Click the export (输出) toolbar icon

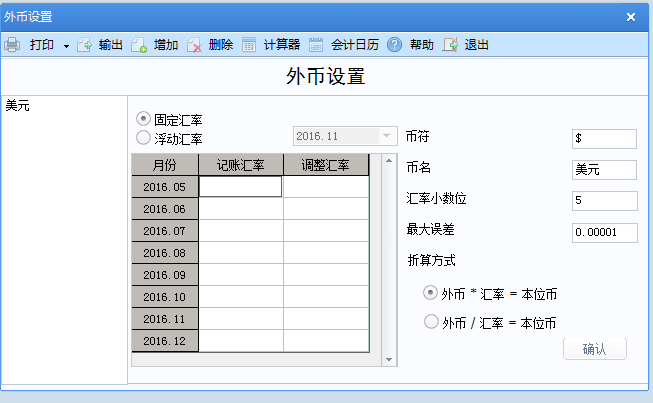click(85, 45)
